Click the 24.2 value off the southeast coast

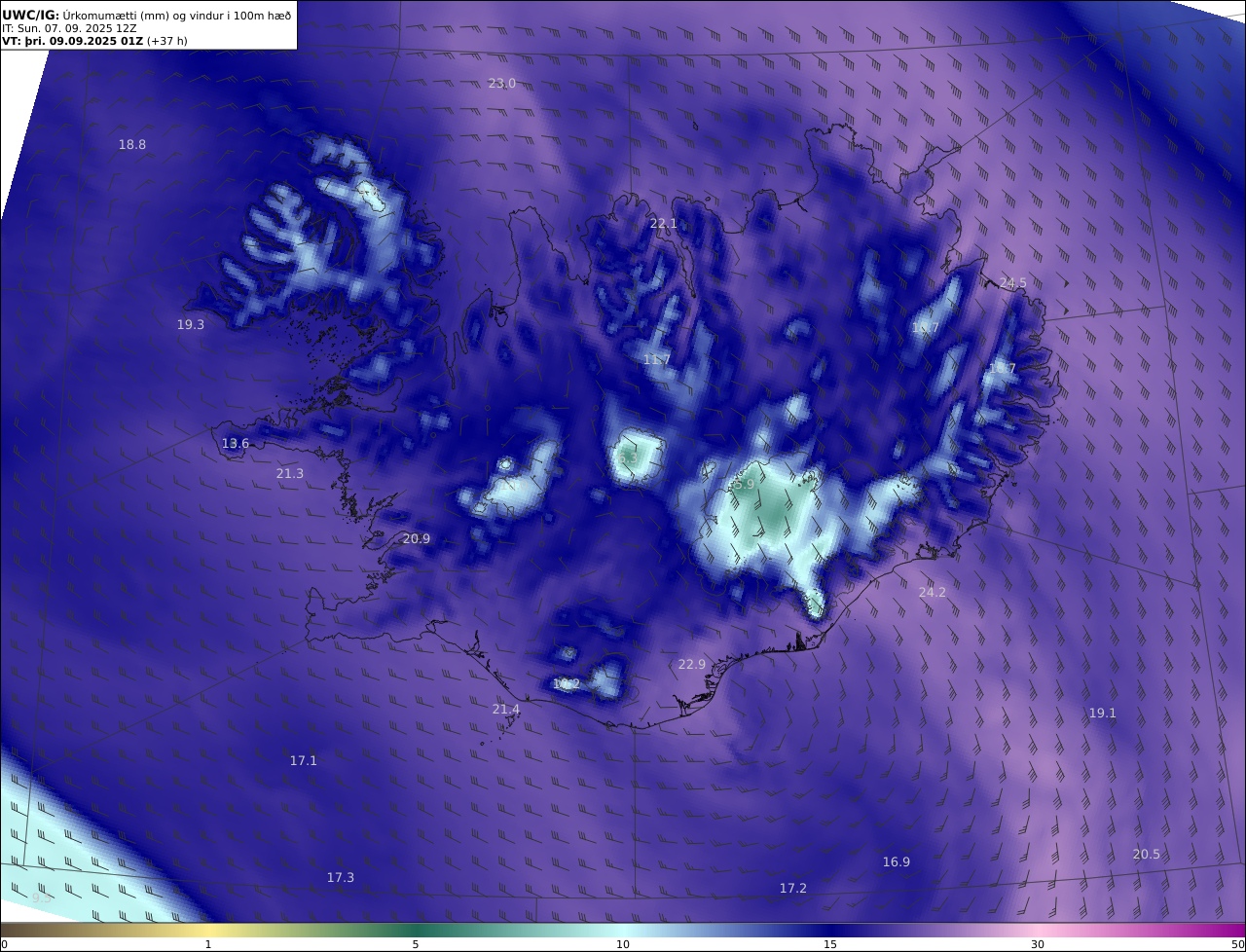pyautogui.click(x=933, y=592)
